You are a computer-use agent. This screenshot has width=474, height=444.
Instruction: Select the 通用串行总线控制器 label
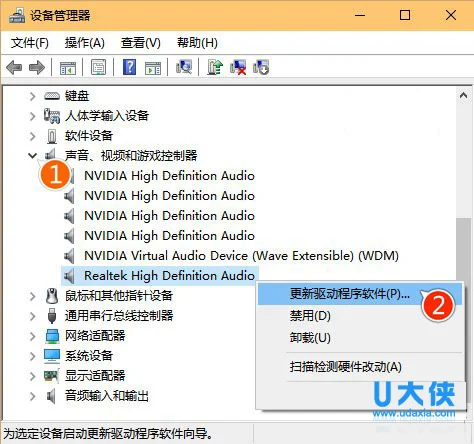coord(119,316)
